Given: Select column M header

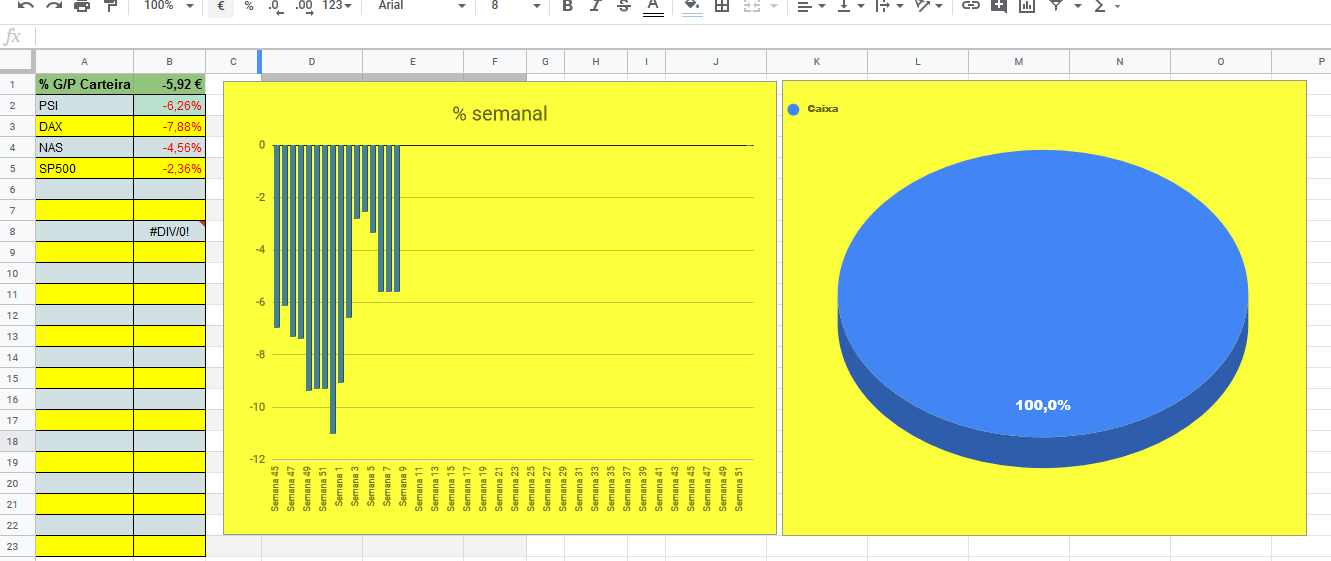Looking at the screenshot, I should [1018, 62].
